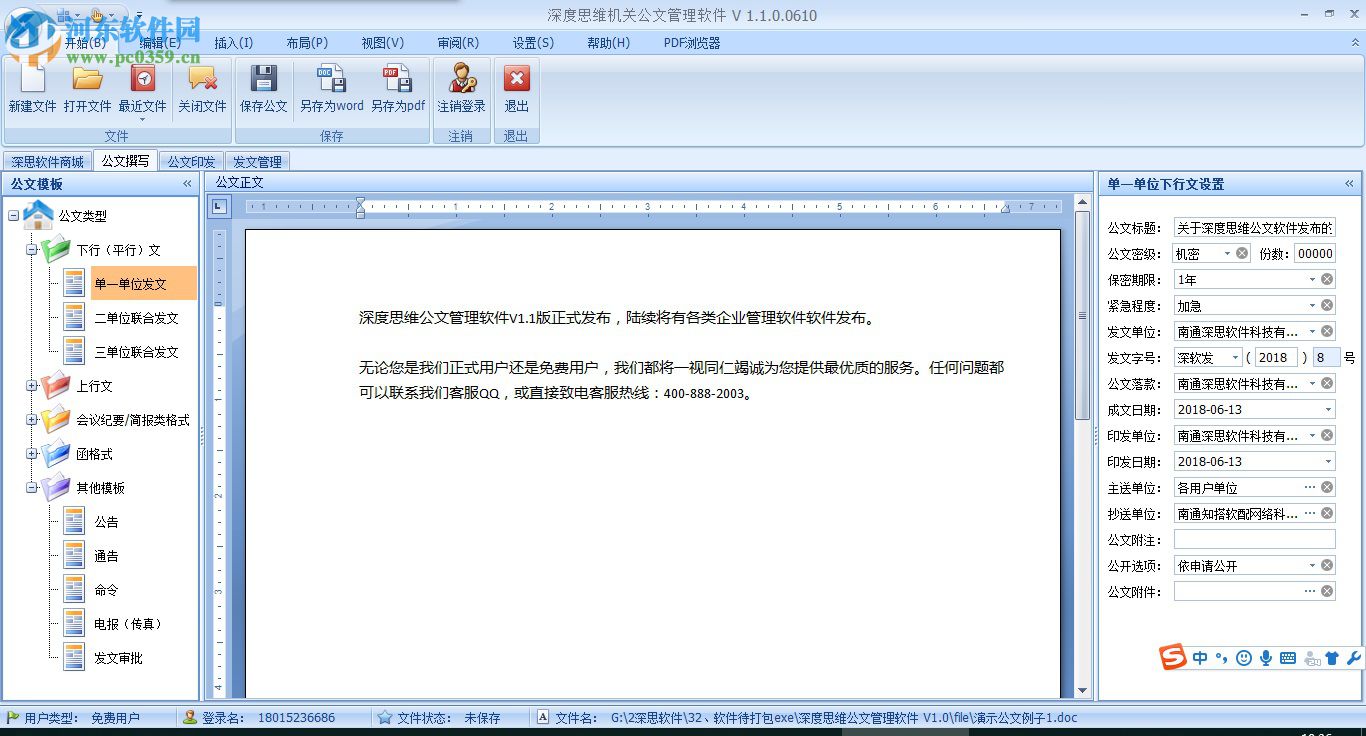Save the document via 保存公文
The image size is (1366, 736).
[263, 88]
